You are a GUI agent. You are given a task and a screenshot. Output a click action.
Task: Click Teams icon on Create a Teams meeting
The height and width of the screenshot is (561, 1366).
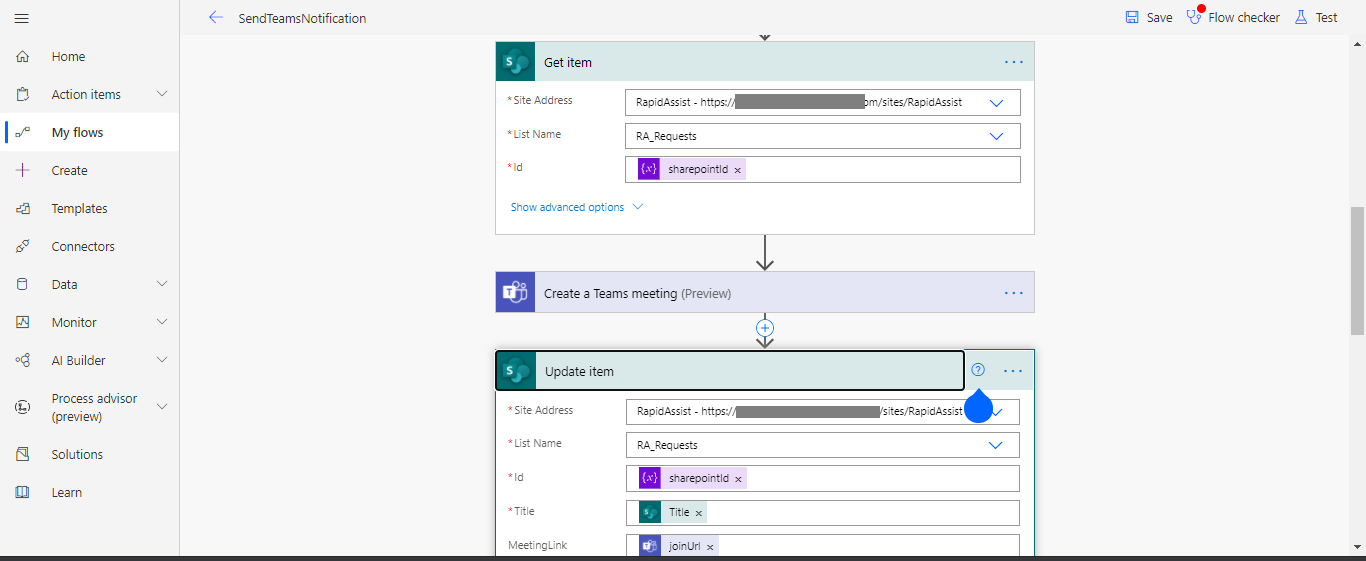pyautogui.click(x=516, y=293)
